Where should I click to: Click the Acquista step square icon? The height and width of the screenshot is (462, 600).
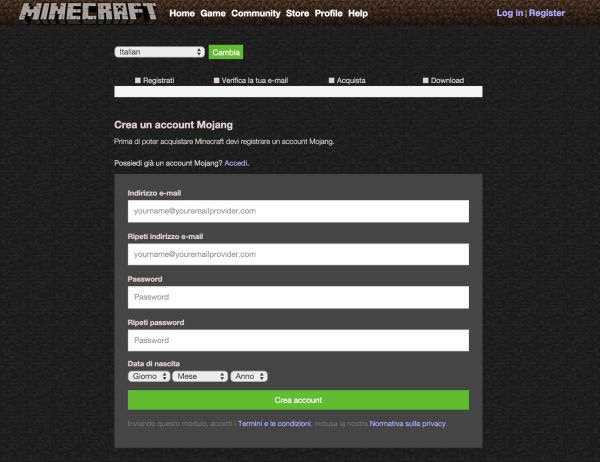(331, 80)
